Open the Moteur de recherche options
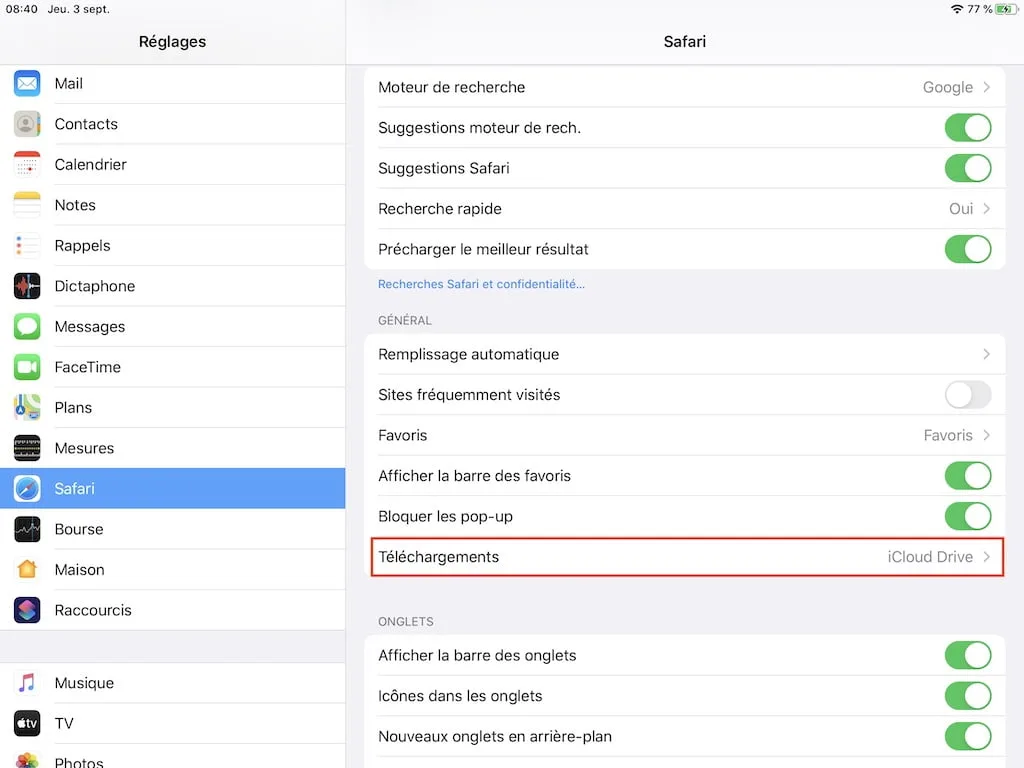This screenshot has width=1024, height=768. tap(685, 87)
